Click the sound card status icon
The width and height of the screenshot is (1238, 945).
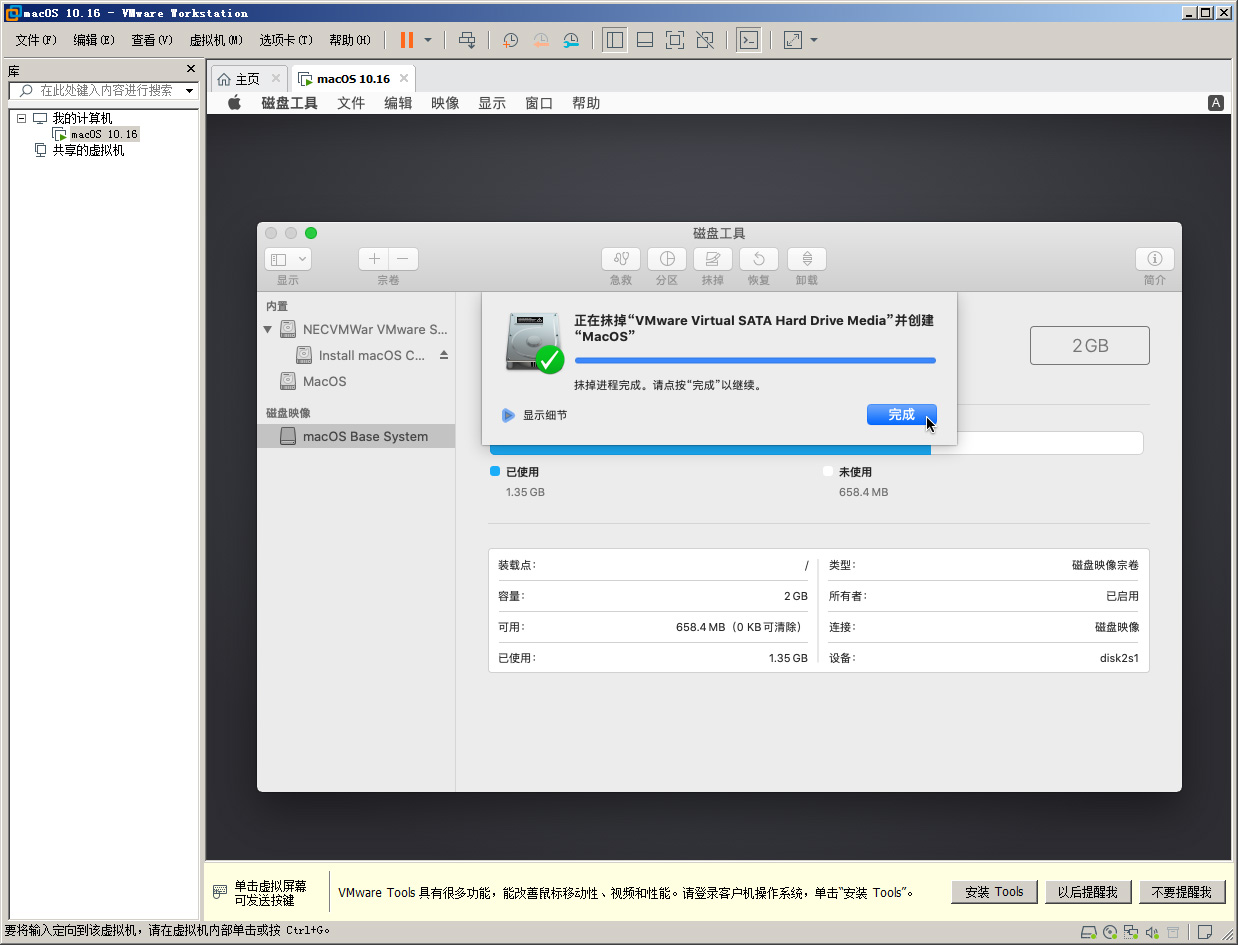[x=1152, y=931]
